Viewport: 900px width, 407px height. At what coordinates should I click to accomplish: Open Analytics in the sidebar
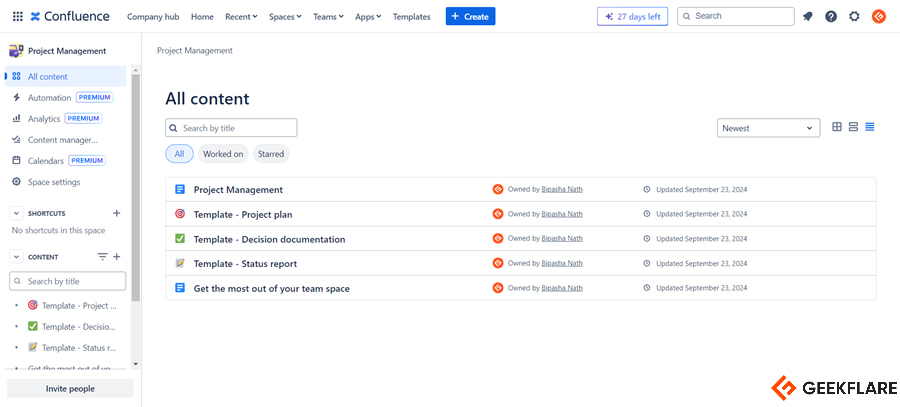coord(65,118)
